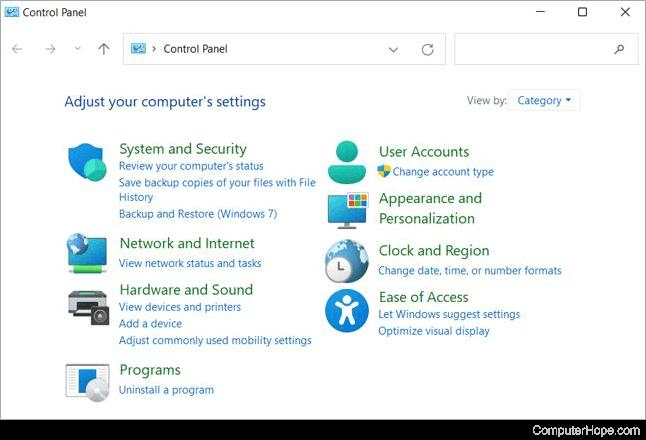Go up one level with Up arrow
Image resolution: width=646 pixels, height=440 pixels.
[104, 49]
